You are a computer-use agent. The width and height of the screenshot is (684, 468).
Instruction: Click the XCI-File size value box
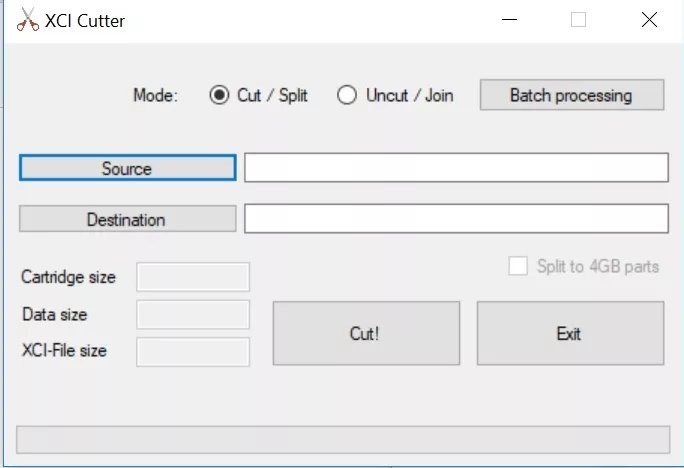coord(192,351)
